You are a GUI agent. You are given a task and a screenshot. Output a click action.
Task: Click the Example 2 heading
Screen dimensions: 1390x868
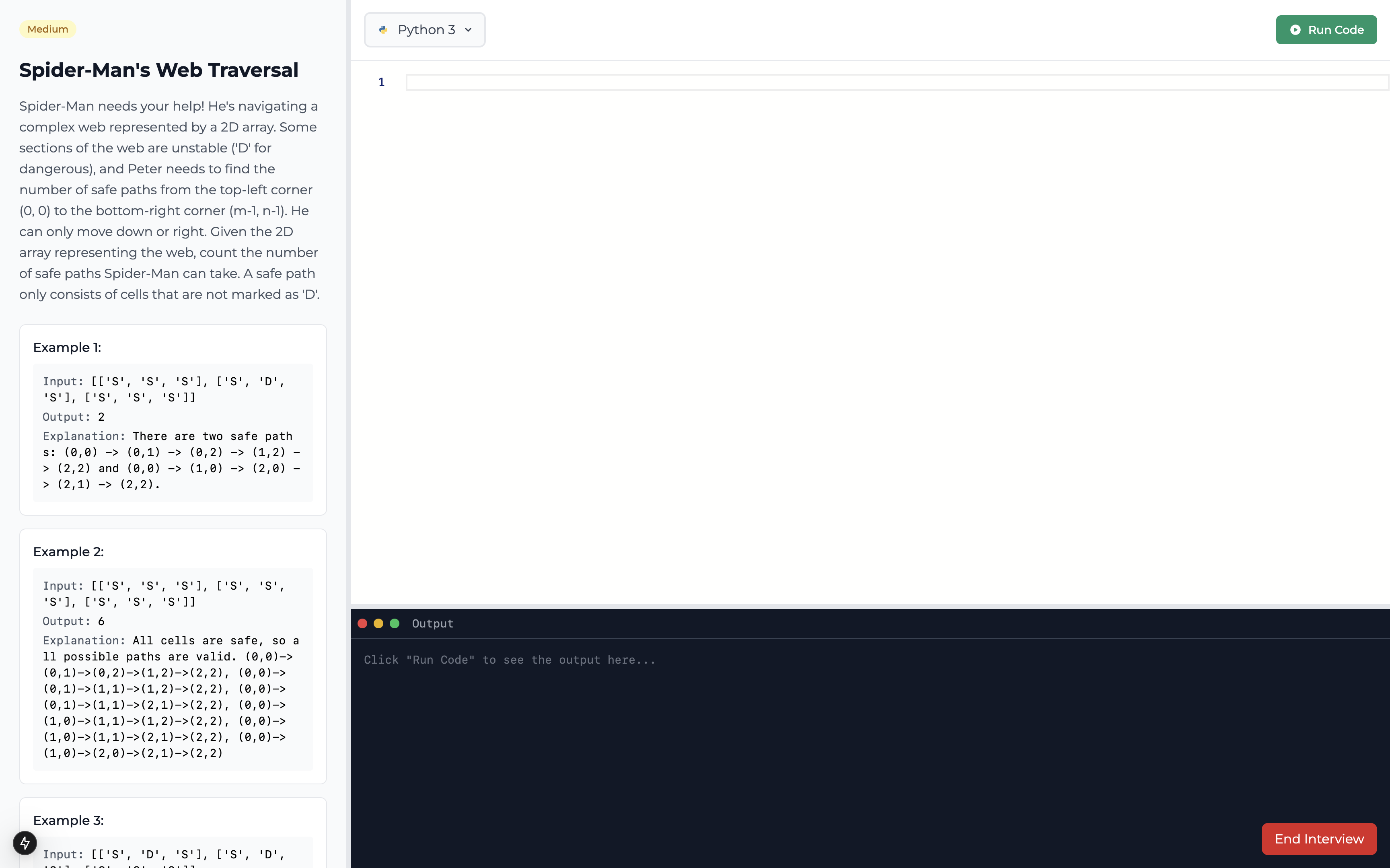(68, 552)
